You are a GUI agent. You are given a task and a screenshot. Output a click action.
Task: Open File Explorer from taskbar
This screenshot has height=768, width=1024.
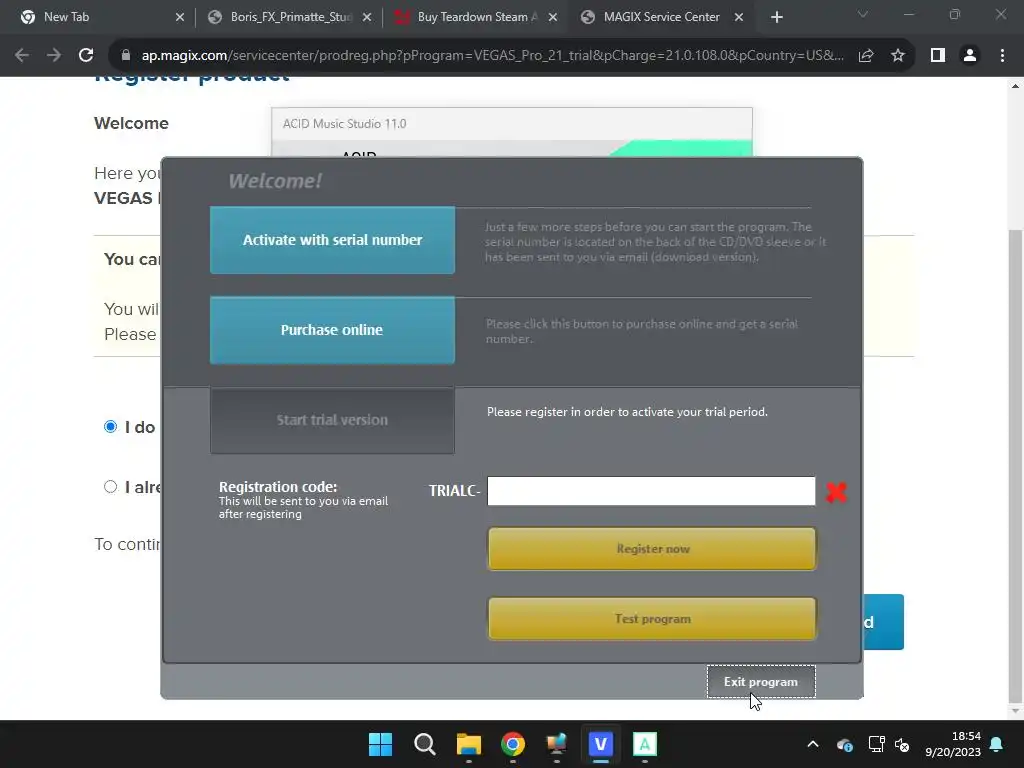(x=469, y=744)
